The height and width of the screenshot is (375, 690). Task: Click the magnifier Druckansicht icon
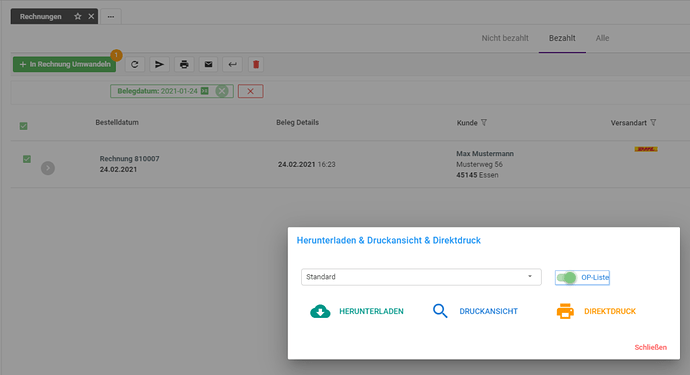point(440,311)
